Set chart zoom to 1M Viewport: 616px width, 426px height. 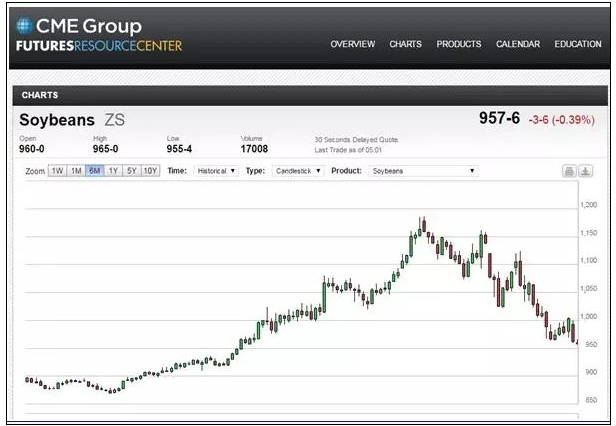(x=76, y=171)
